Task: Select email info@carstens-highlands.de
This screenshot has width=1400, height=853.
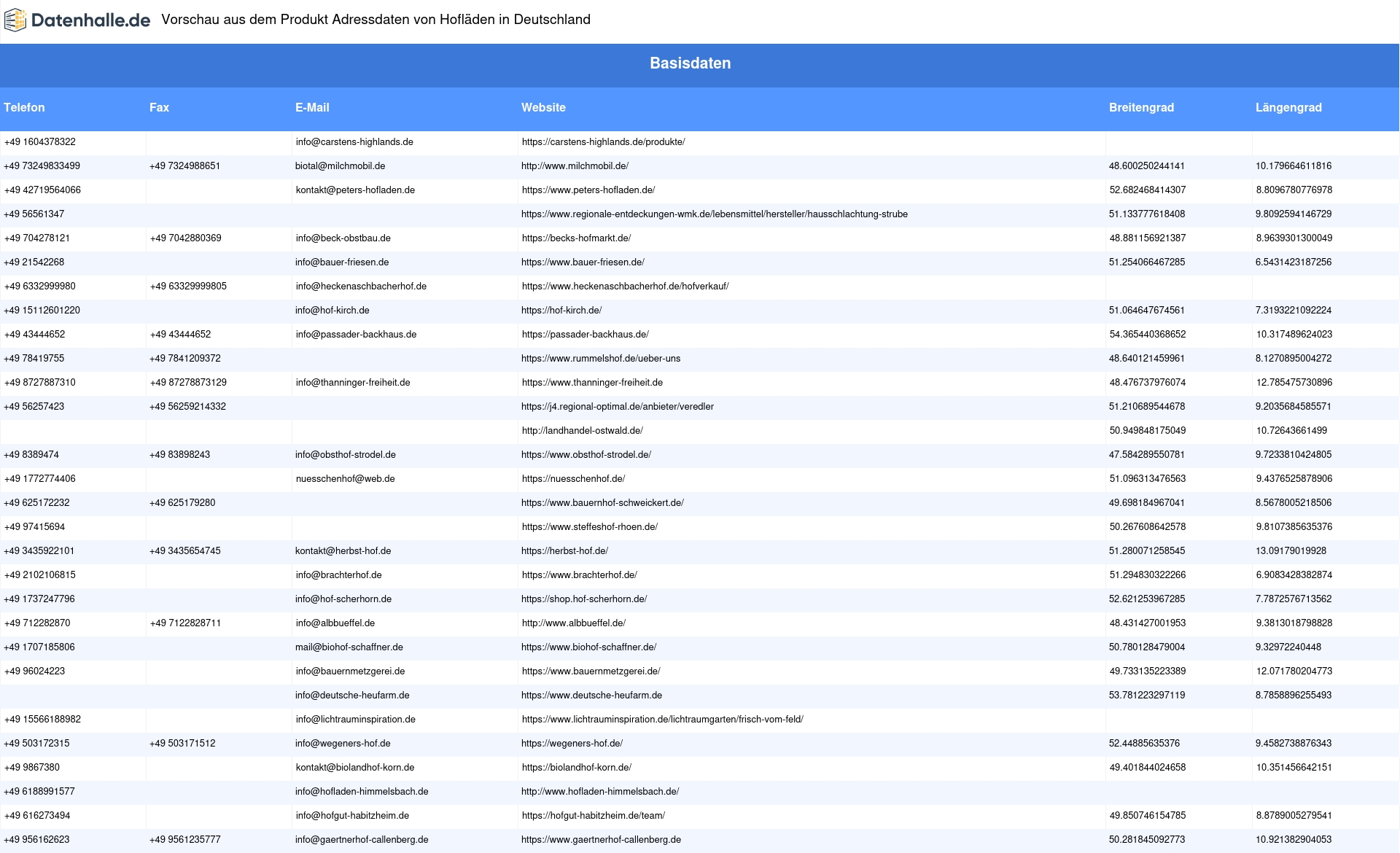Action: click(354, 142)
